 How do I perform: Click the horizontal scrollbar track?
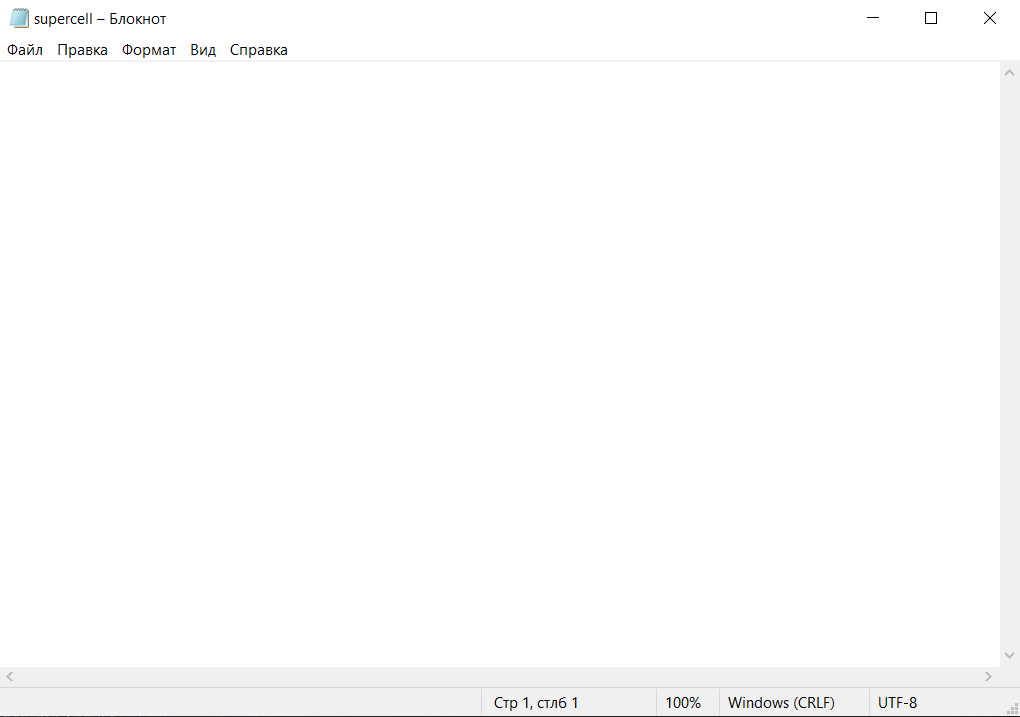tap(500, 677)
